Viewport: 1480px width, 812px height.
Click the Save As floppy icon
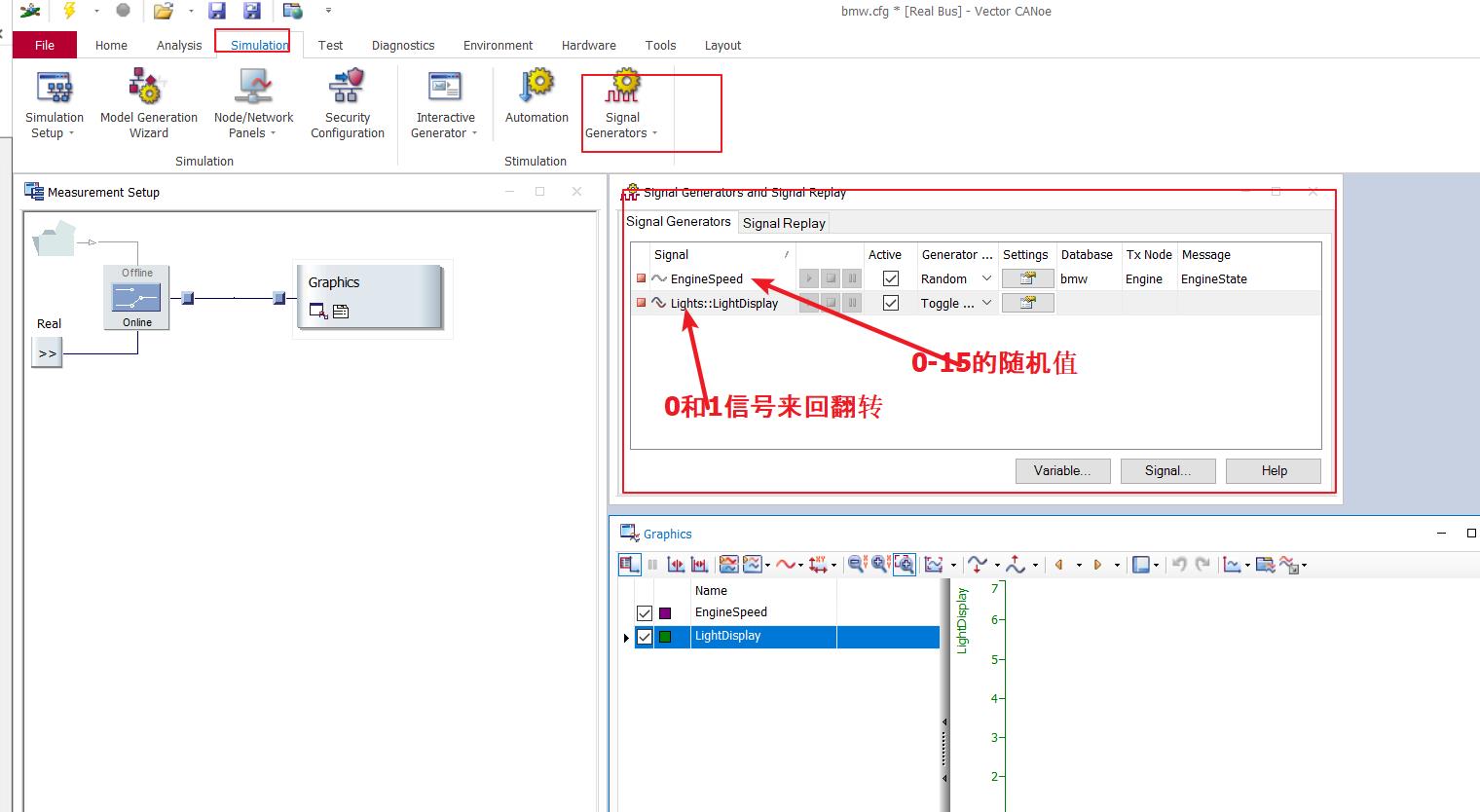(252, 11)
